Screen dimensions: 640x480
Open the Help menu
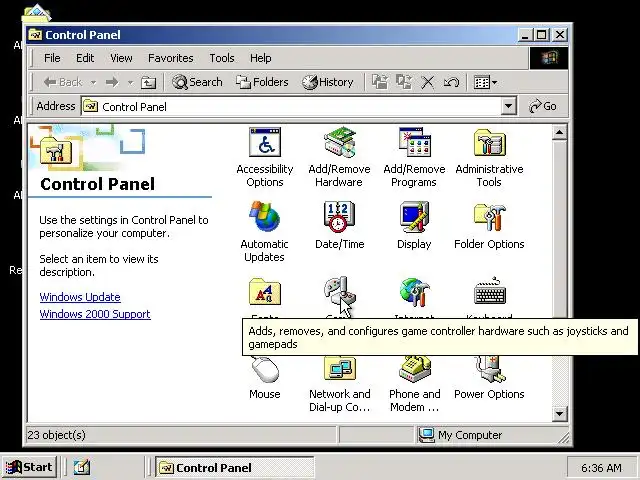click(260, 58)
